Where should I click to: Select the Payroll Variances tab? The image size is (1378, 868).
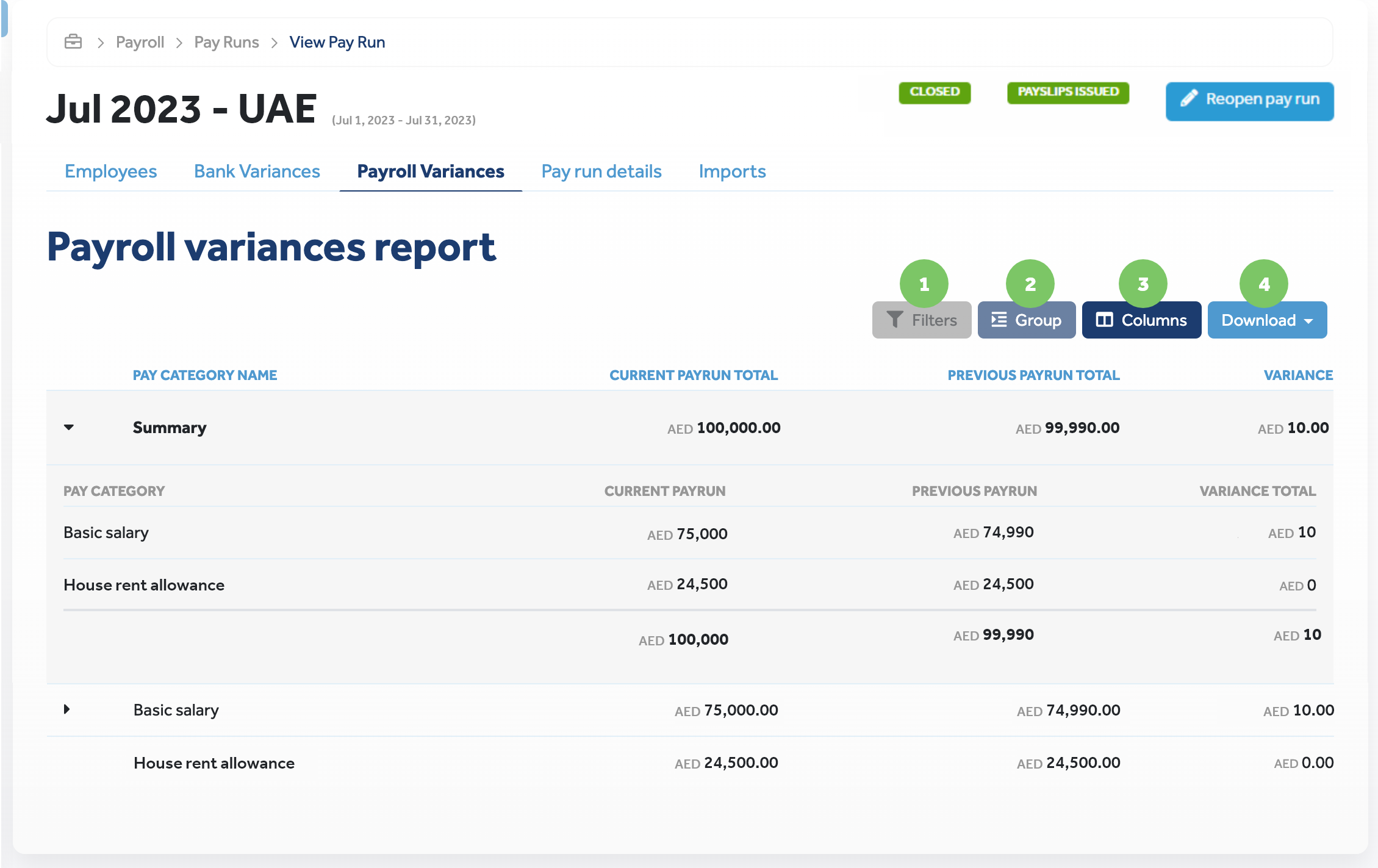(431, 171)
